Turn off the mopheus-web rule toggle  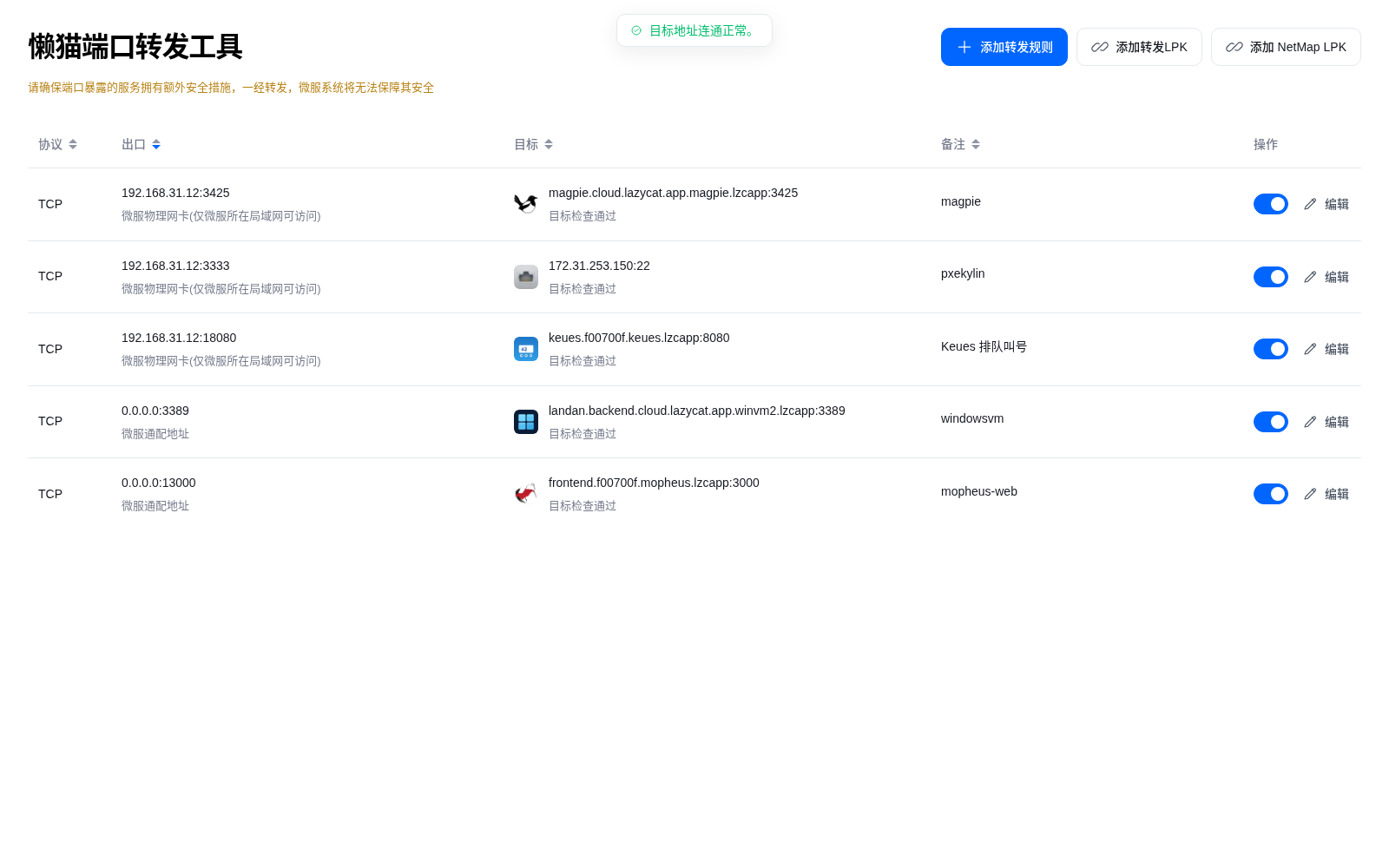[x=1271, y=494]
